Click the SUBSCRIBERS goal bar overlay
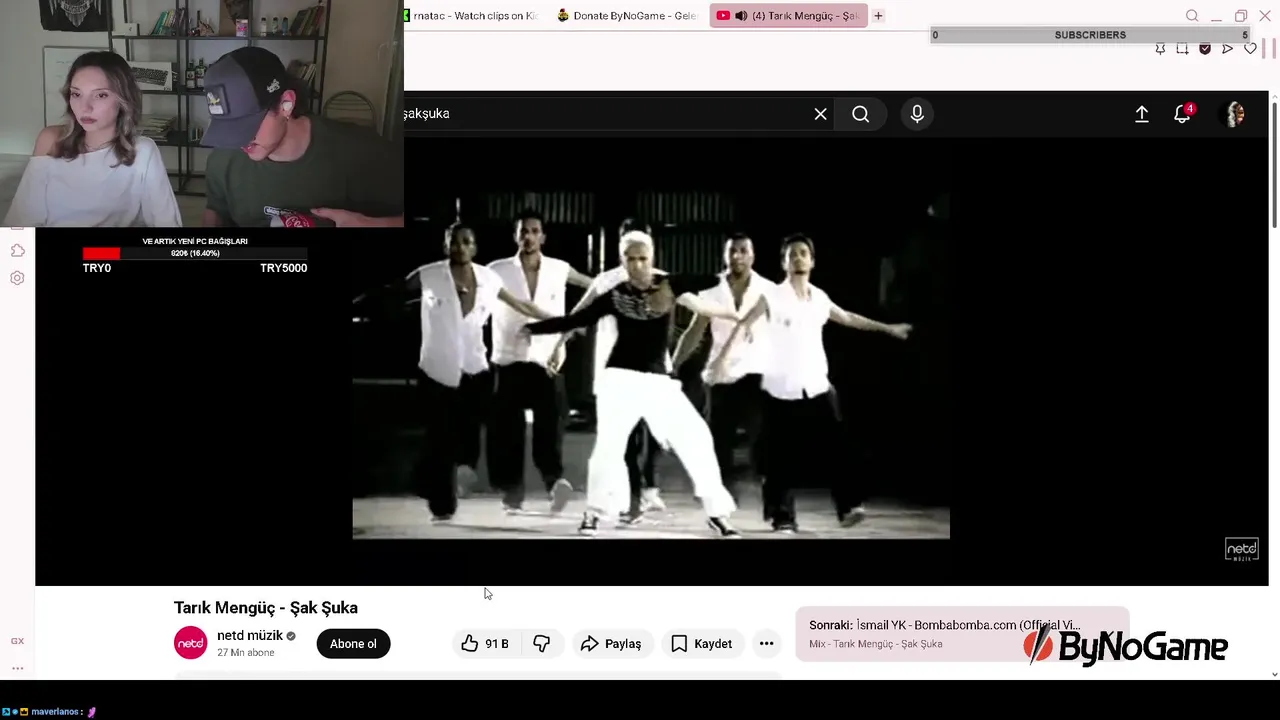1280x720 pixels. [x=1090, y=35]
